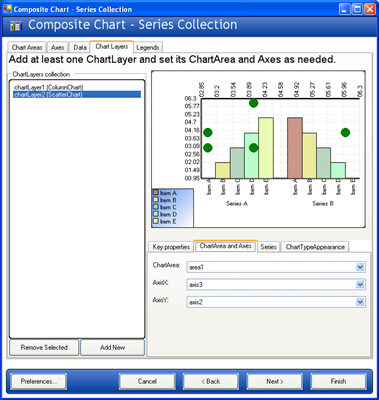The image size is (379, 400).
Task: Click the Item E legend color swatch
Action: tap(156, 221)
